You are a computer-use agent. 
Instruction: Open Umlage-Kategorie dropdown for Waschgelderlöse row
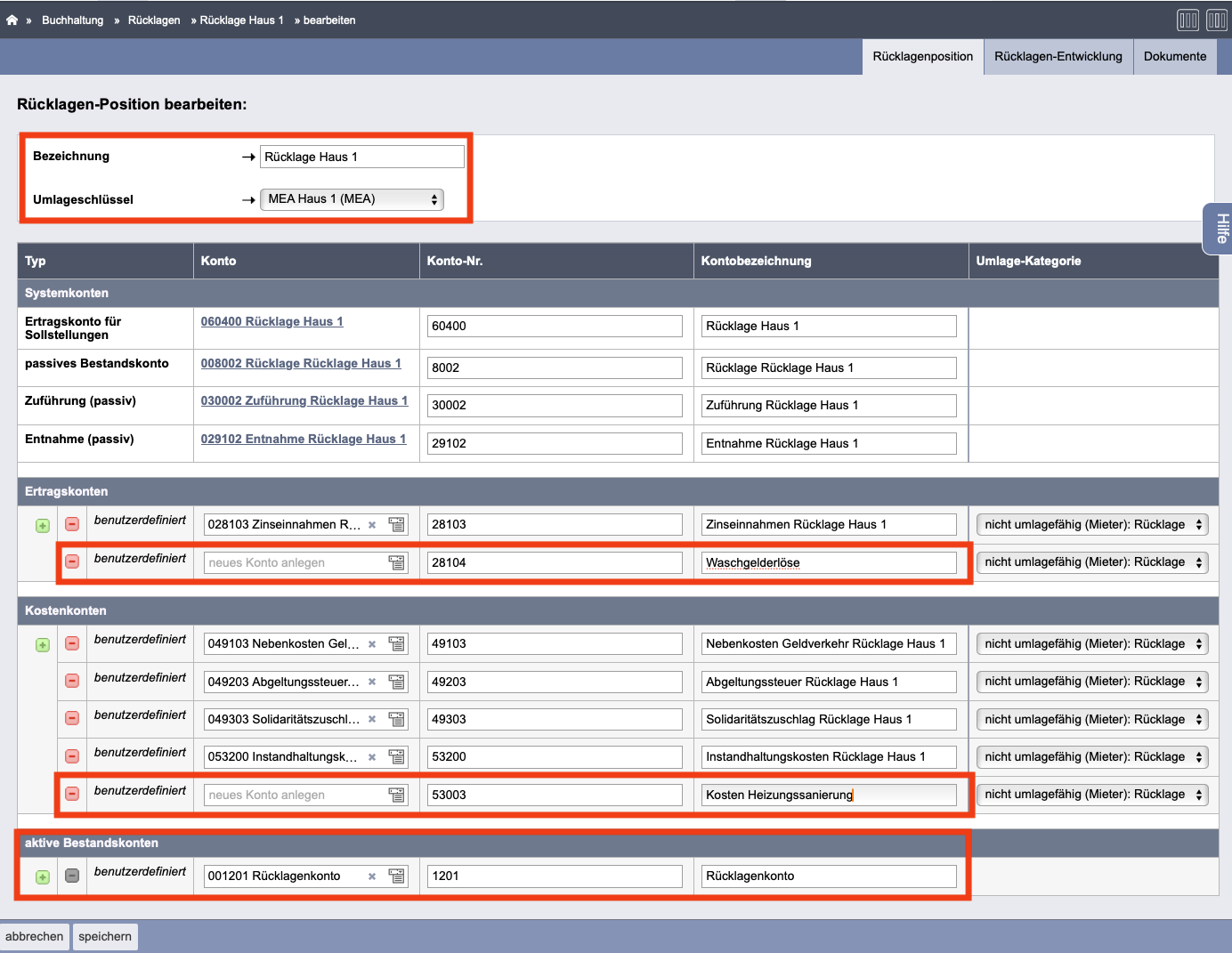click(1091, 562)
